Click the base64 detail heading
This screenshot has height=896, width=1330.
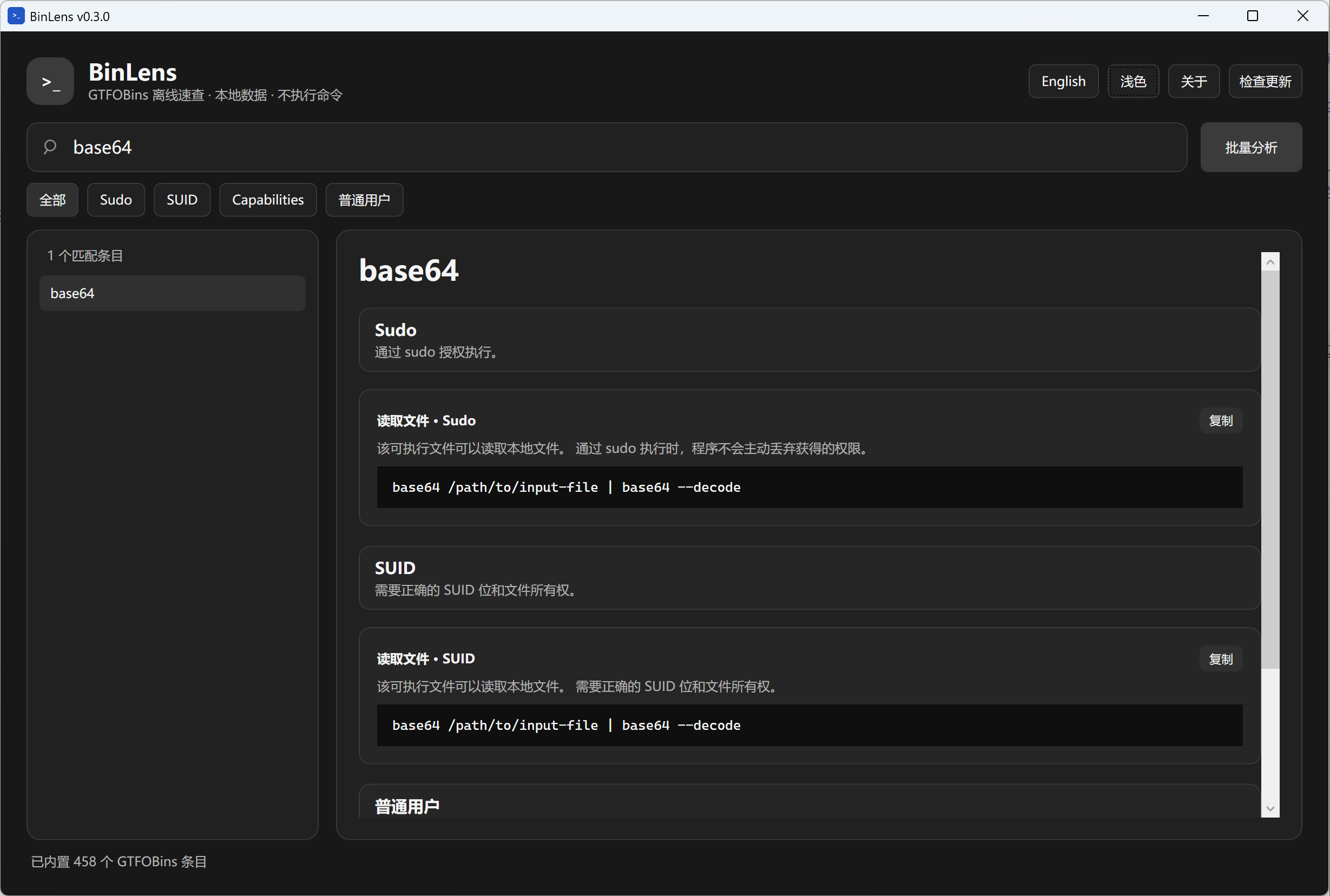[x=409, y=271]
